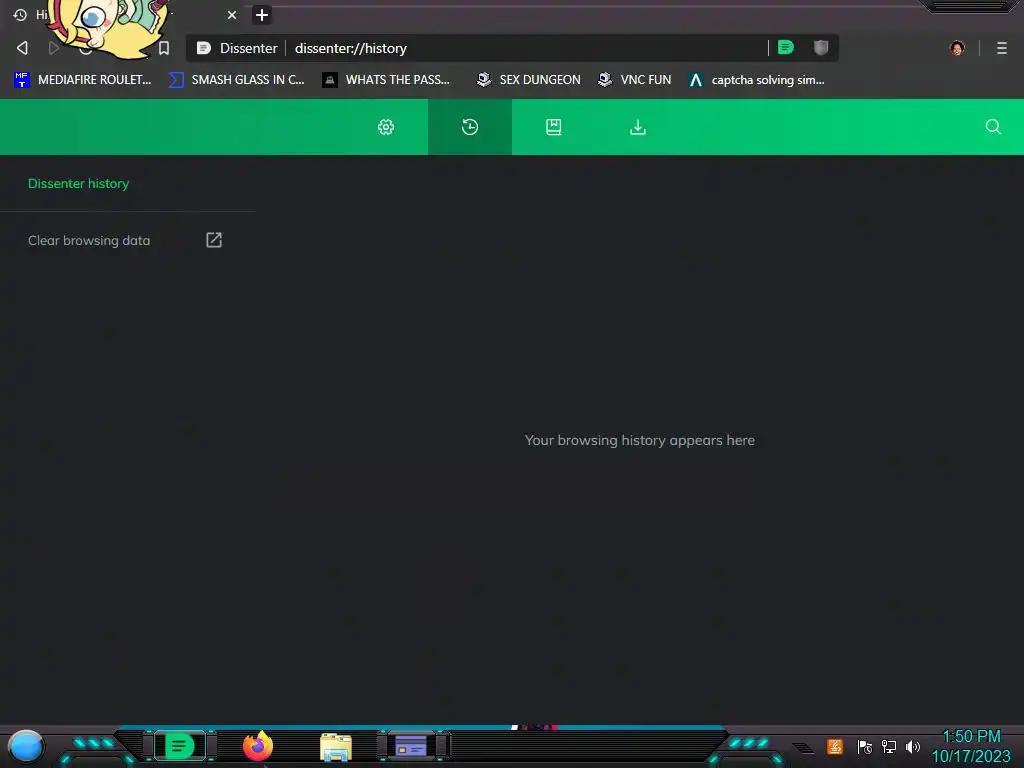Screen dimensions: 1024x768
Task: Click the network tray icon
Action: pos(889,746)
